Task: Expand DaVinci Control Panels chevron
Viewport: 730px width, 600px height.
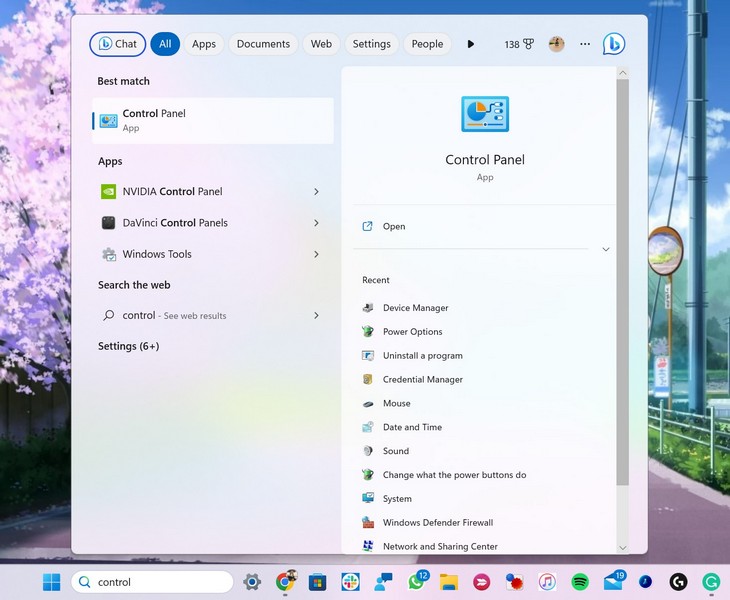Action: [316, 223]
